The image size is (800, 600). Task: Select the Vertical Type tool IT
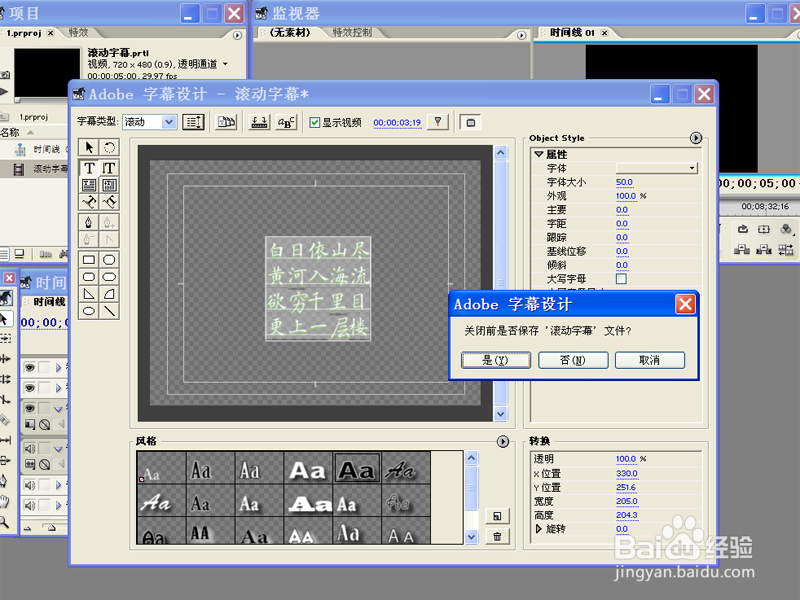coord(109,168)
